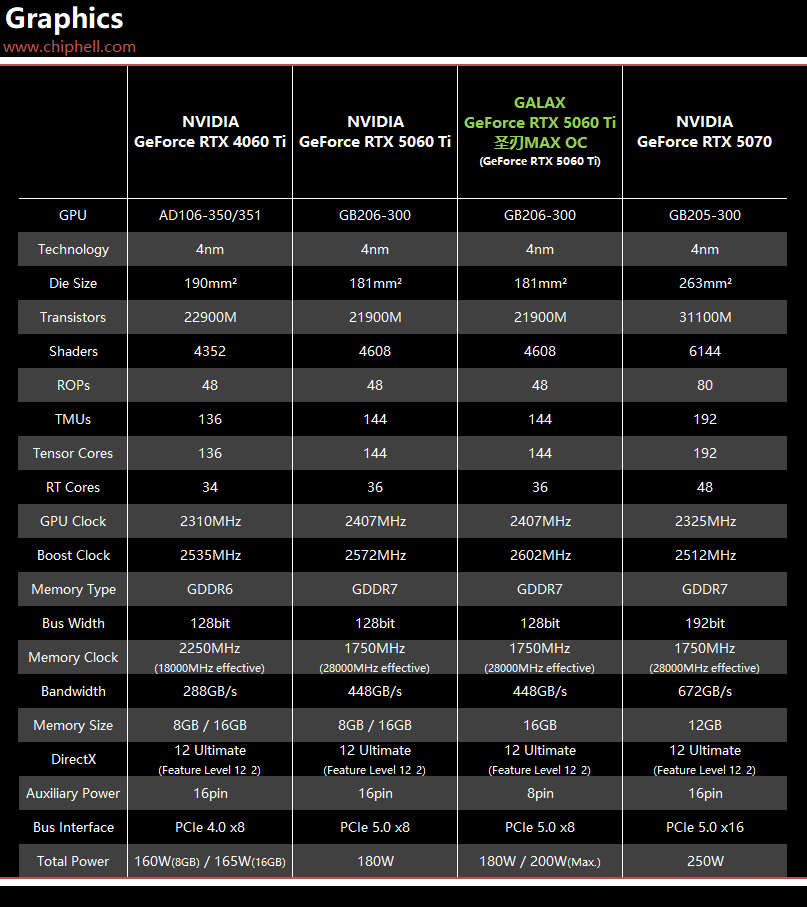This screenshot has height=907, width=807.
Task: Click the 192bit bus width value
Action: pyautogui.click(x=705, y=624)
